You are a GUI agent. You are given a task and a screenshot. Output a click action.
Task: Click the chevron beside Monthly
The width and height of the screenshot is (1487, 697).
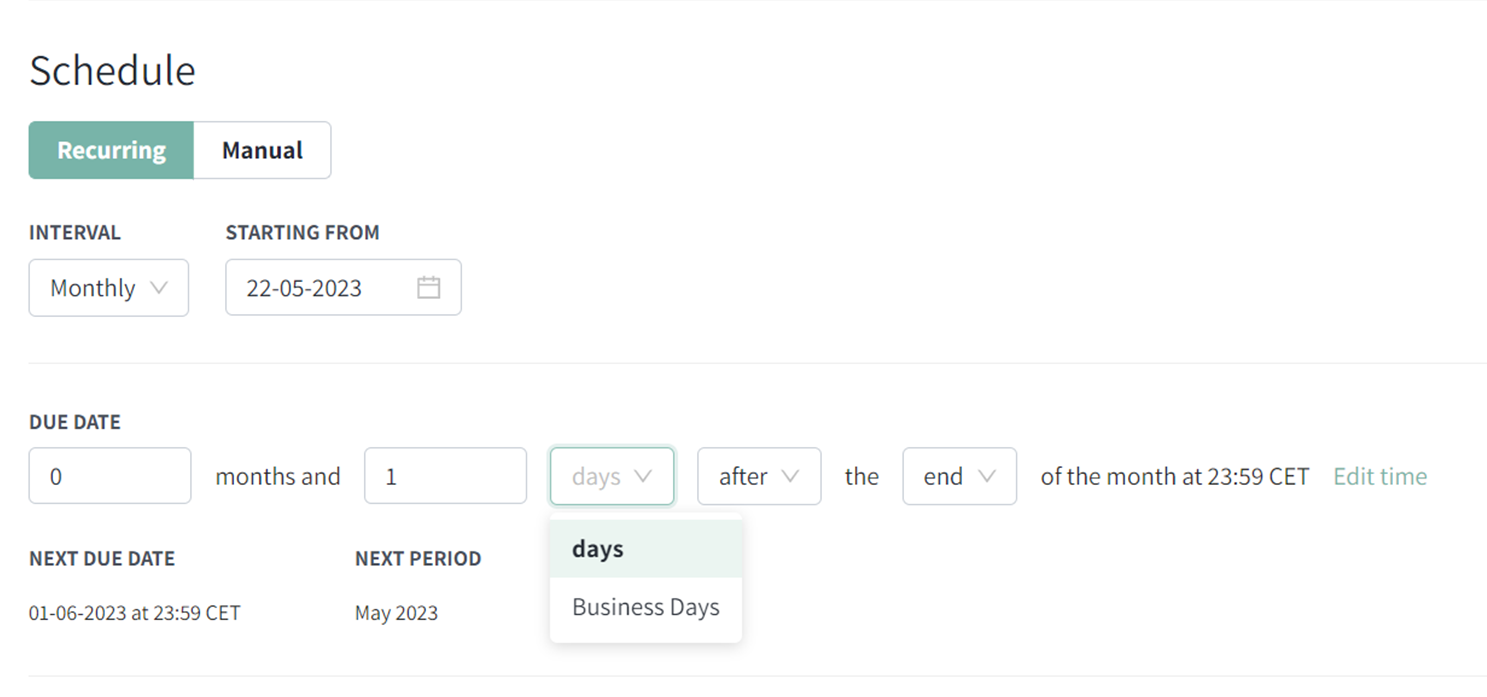pos(158,287)
